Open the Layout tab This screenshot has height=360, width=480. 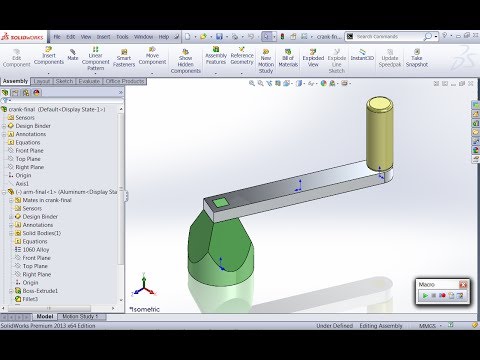(x=42, y=81)
